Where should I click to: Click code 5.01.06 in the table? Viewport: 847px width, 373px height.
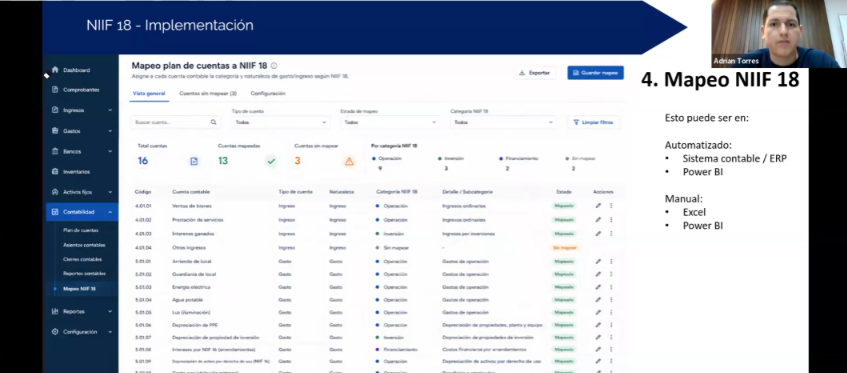(x=143, y=325)
